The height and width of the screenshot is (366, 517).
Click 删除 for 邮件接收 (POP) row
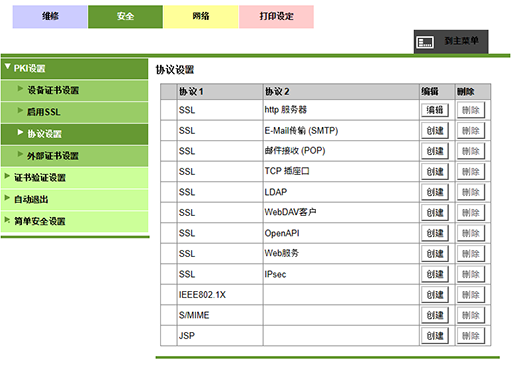point(470,151)
